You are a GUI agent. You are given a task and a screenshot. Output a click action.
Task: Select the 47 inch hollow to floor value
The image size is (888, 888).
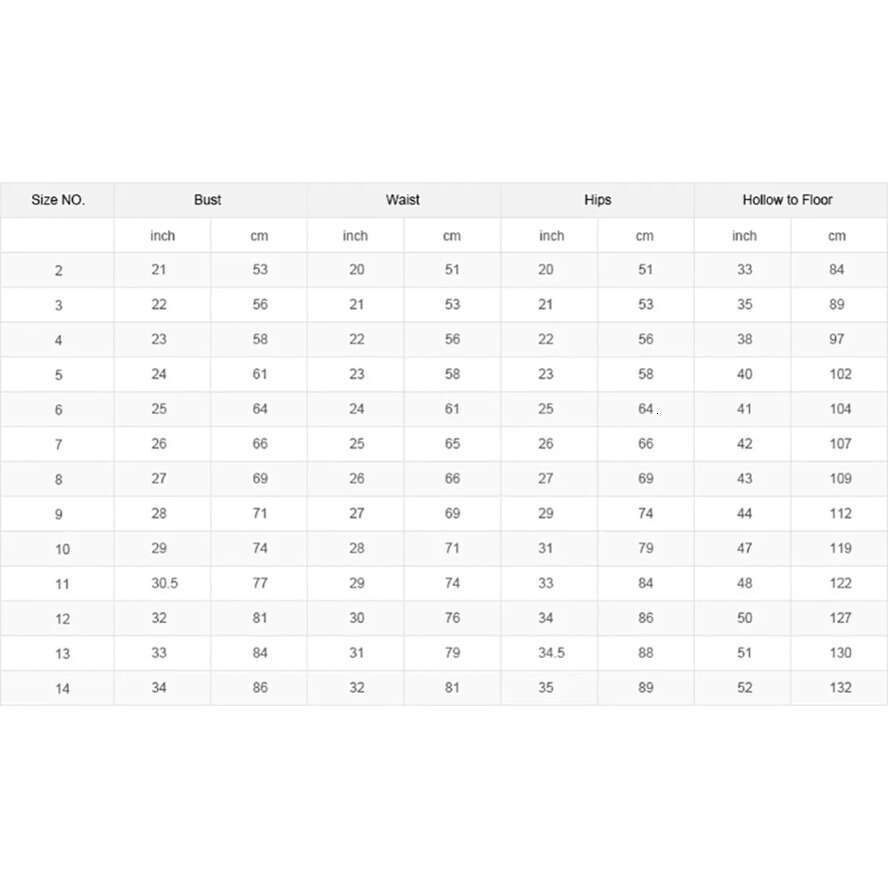(x=744, y=548)
